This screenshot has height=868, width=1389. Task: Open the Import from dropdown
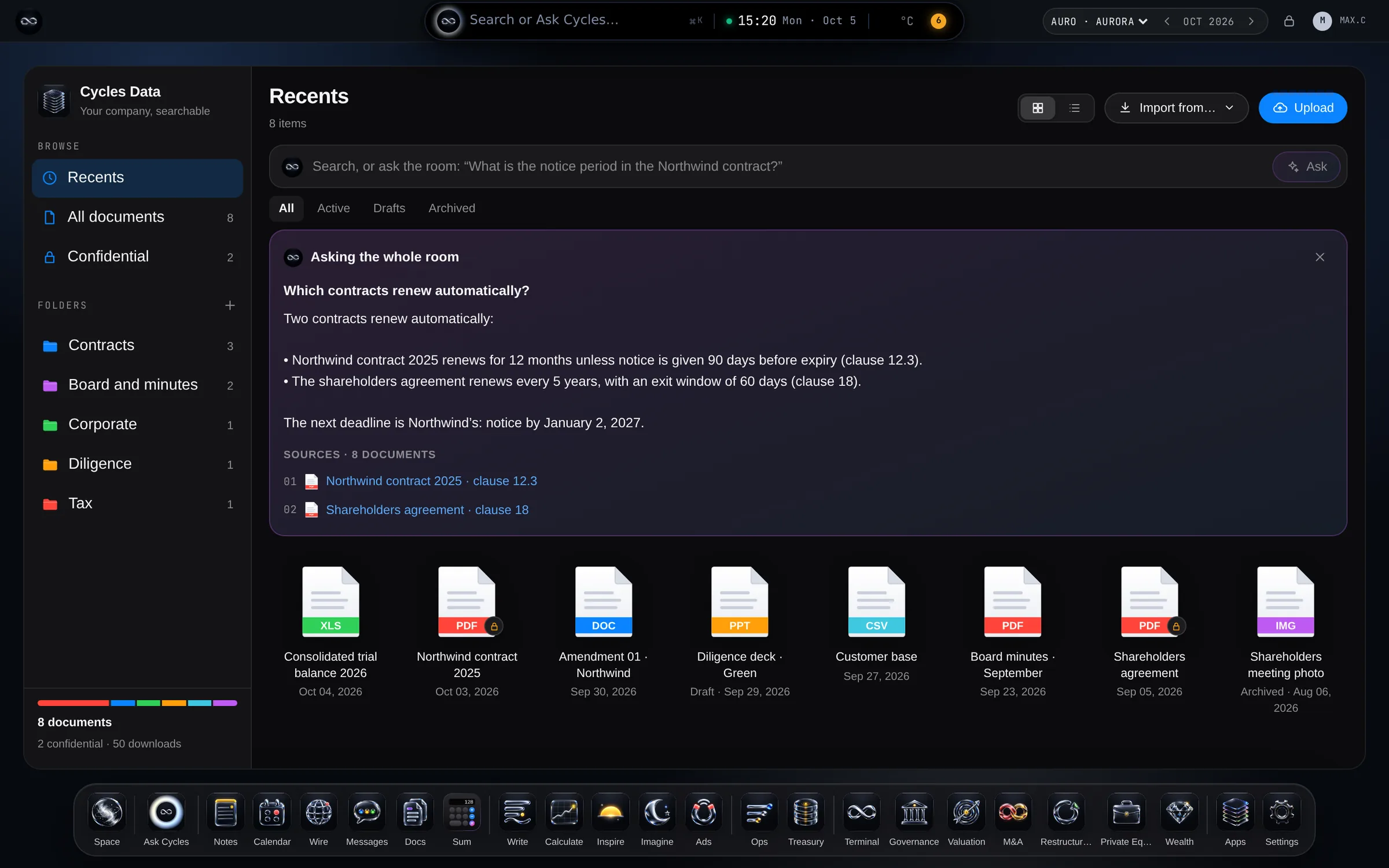1176,108
